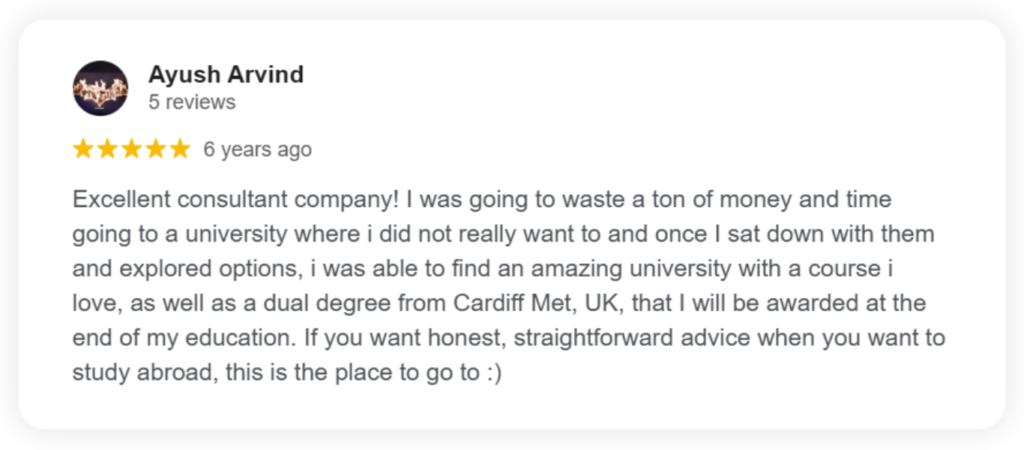Click the "6 years ago" timestamp

257,150
